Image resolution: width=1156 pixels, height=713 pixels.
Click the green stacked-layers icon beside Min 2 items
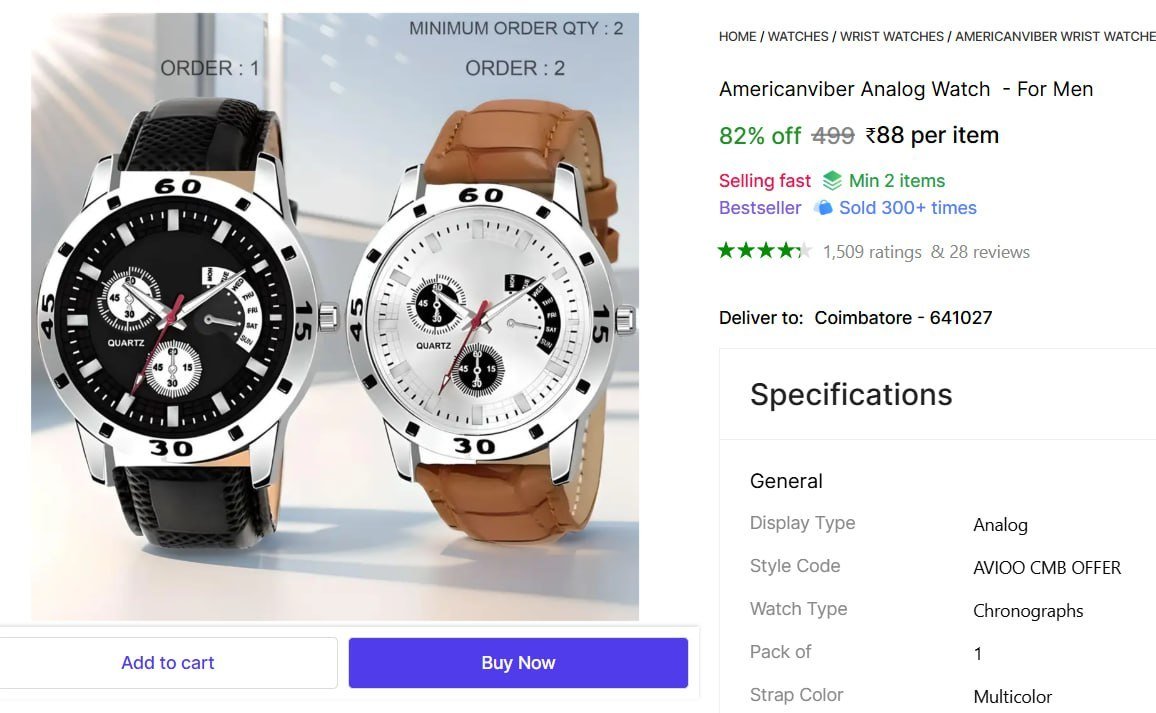(832, 181)
